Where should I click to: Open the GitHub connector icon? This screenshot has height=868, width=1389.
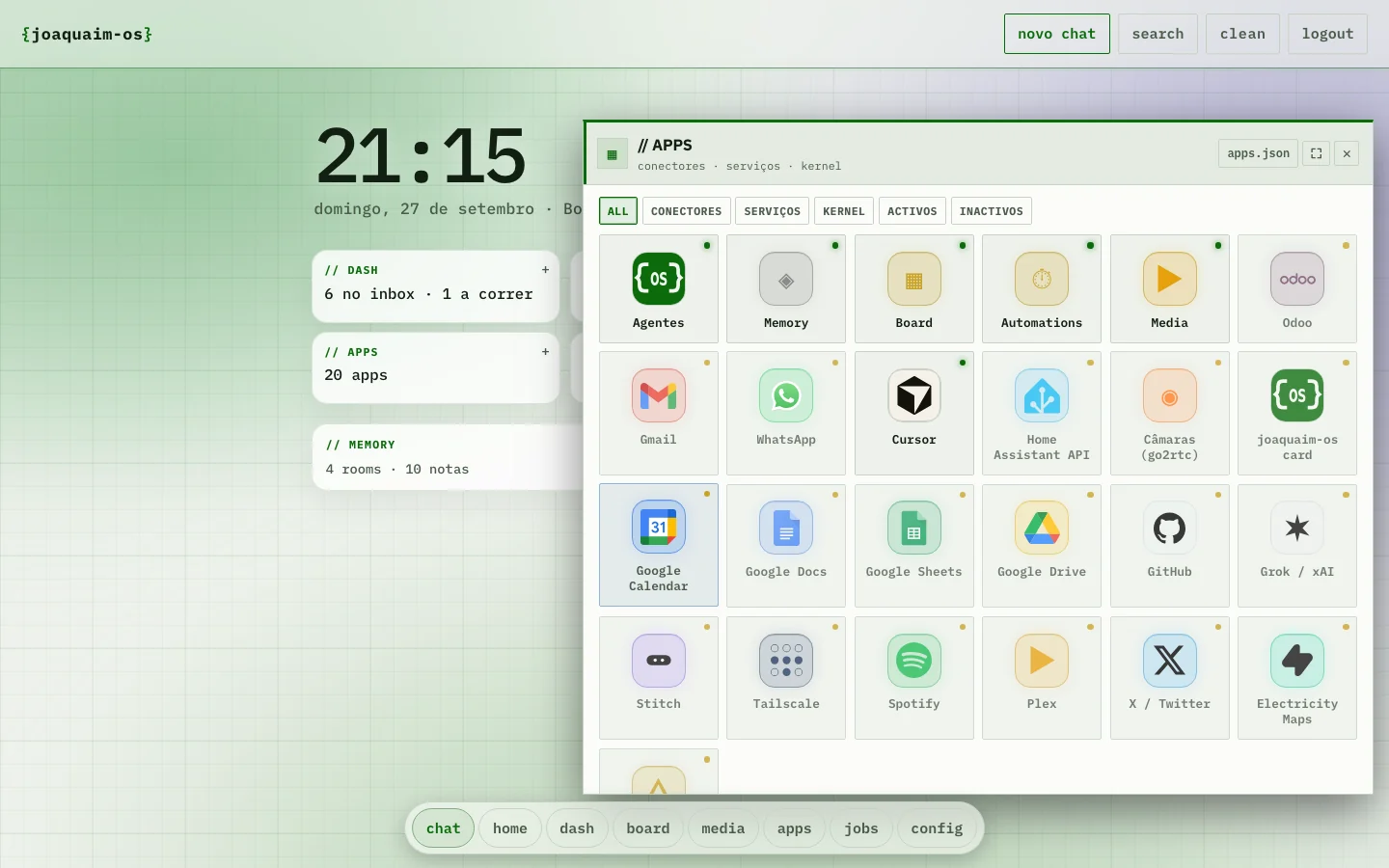1169,528
